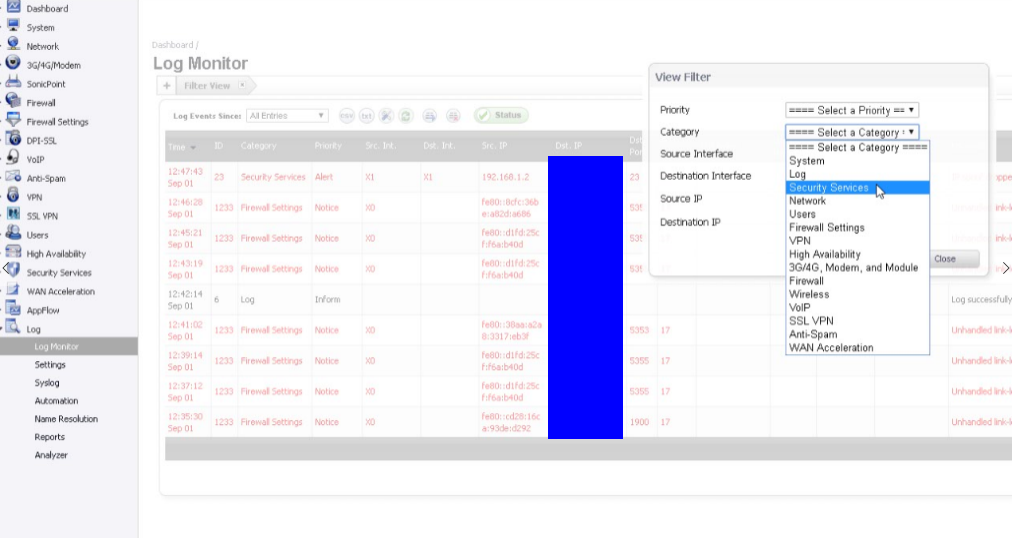Open Automation in sidebar
This screenshot has width=1012, height=538.
tap(56, 401)
